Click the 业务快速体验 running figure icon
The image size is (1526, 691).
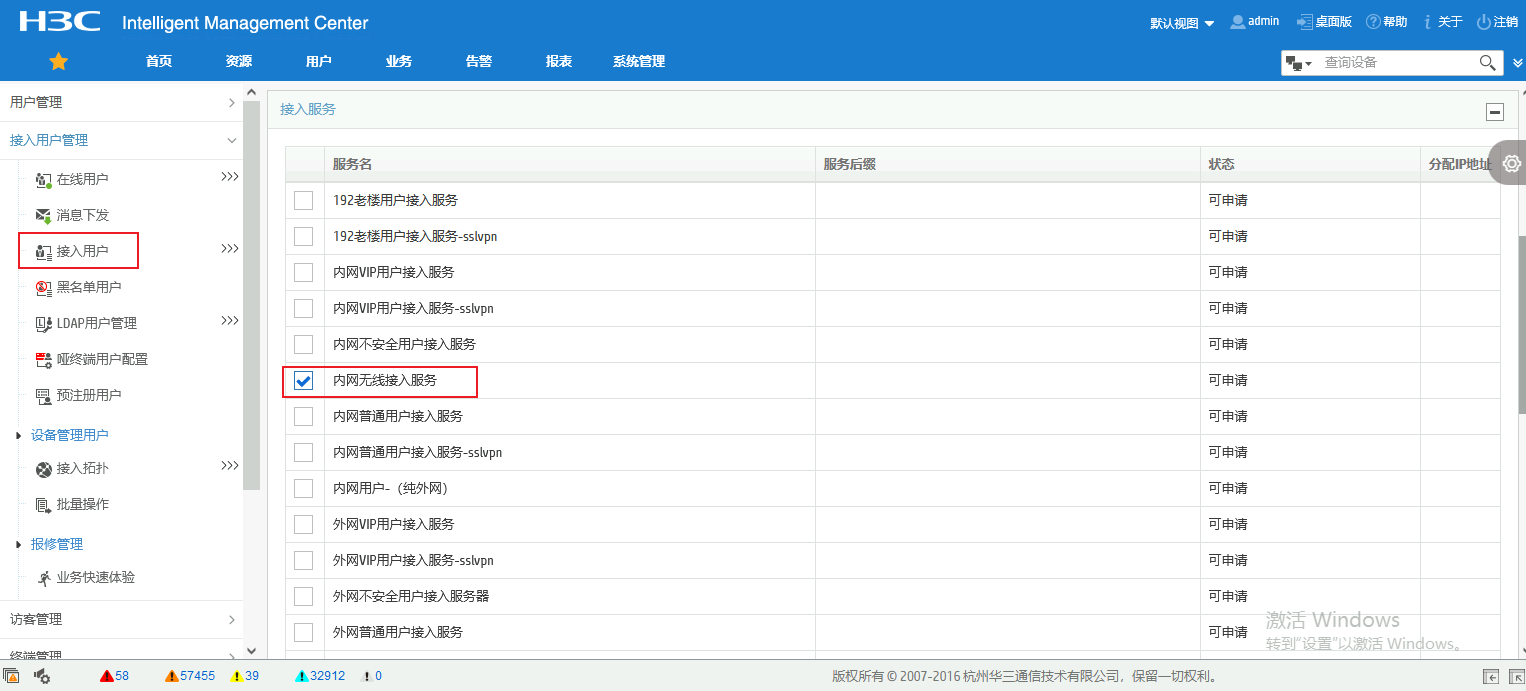tap(43, 578)
